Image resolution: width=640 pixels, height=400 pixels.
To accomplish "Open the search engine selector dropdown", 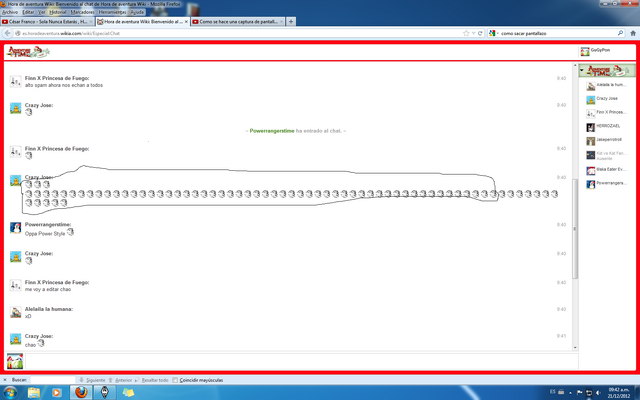I will [493, 33].
